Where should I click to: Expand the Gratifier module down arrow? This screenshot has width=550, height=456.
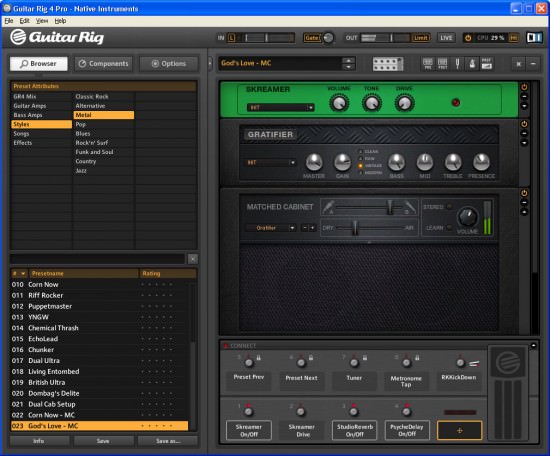(x=524, y=143)
